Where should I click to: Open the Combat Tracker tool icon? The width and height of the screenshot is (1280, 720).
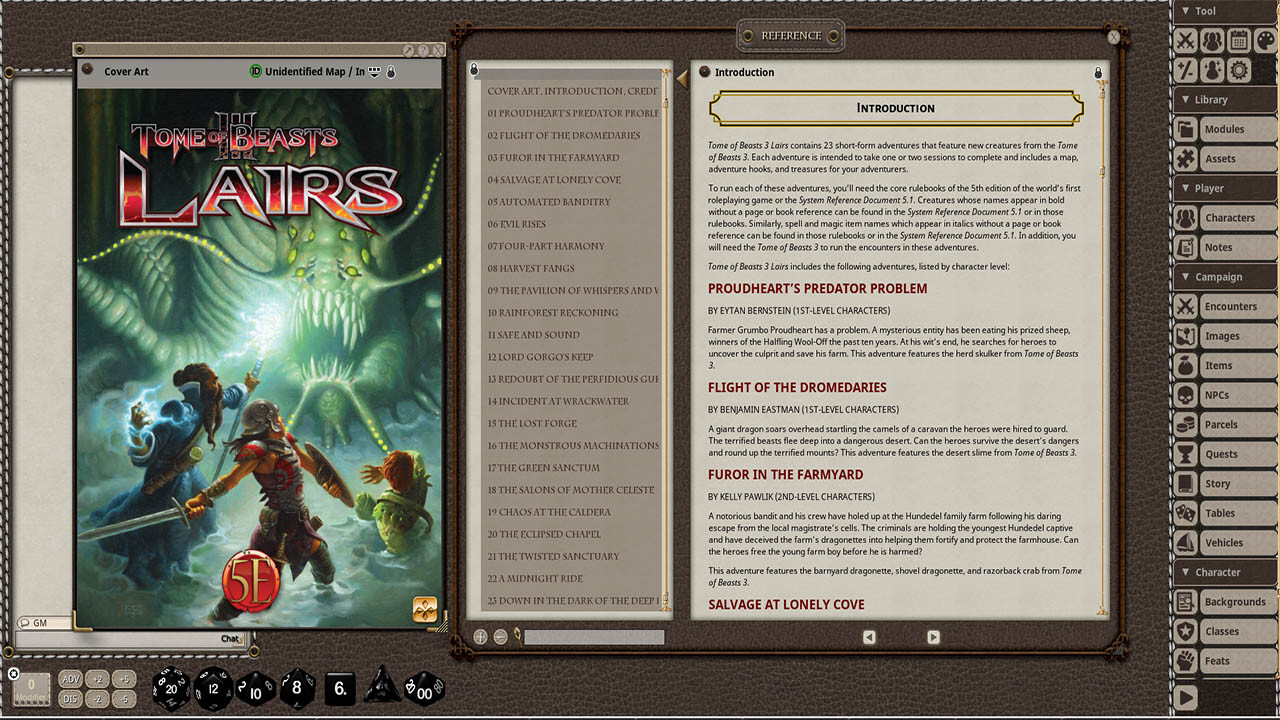pyautogui.click(x=1185, y=41)
